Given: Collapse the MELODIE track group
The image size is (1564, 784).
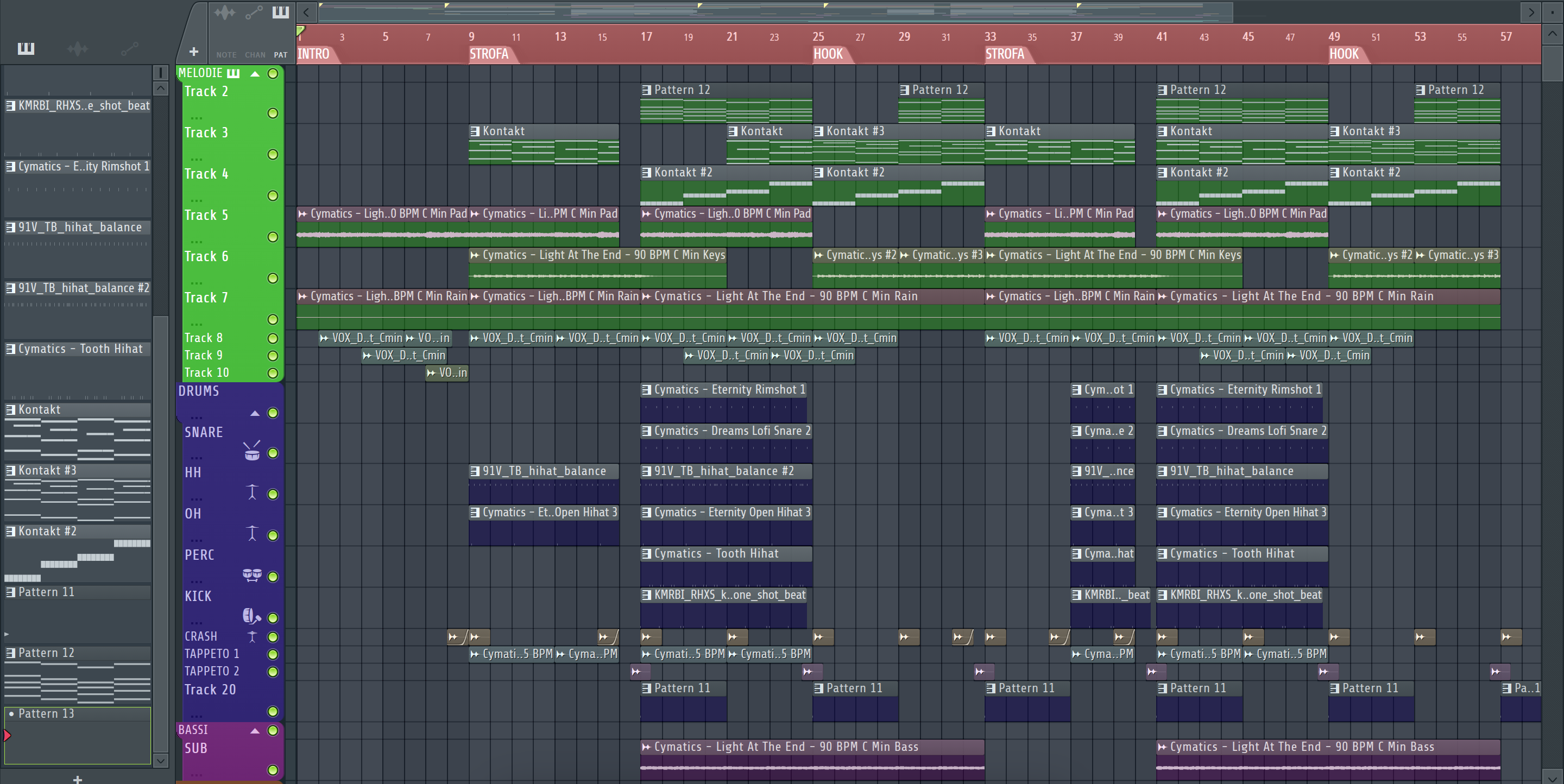Looking at the screenshot, I should pyautogui.click(x=255, y=74).
